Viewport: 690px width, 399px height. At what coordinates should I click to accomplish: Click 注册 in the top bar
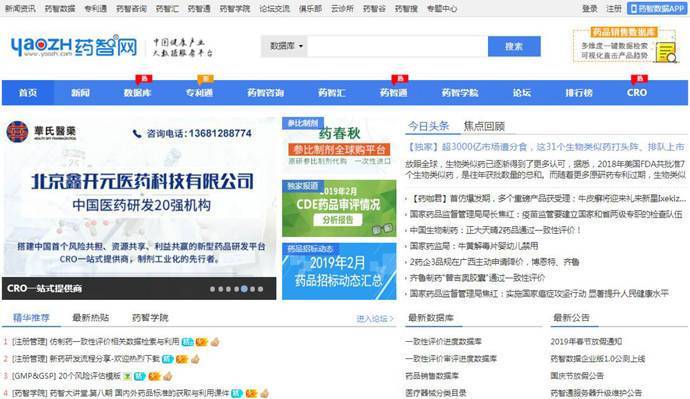613,8
